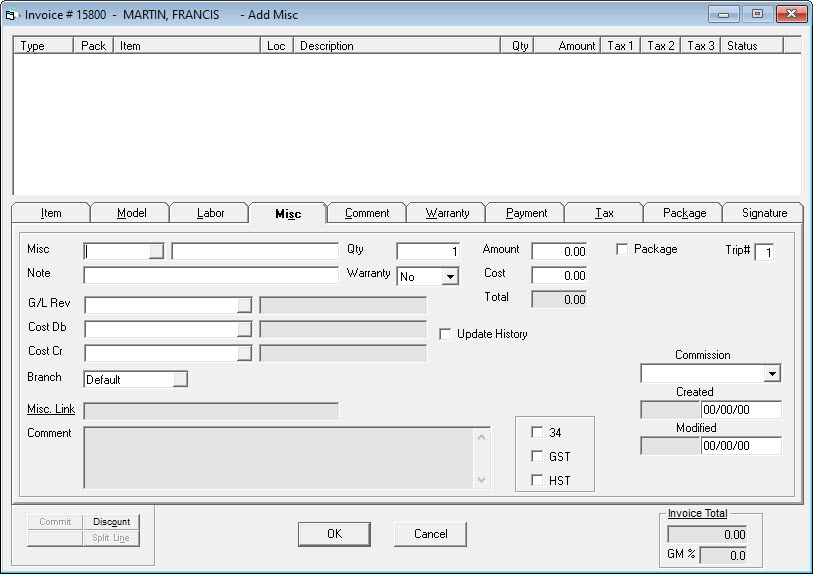Sort by the Item column header
The width and height of the screenshot is (813, 574).
pyautogui.click(x=187, y=46)
